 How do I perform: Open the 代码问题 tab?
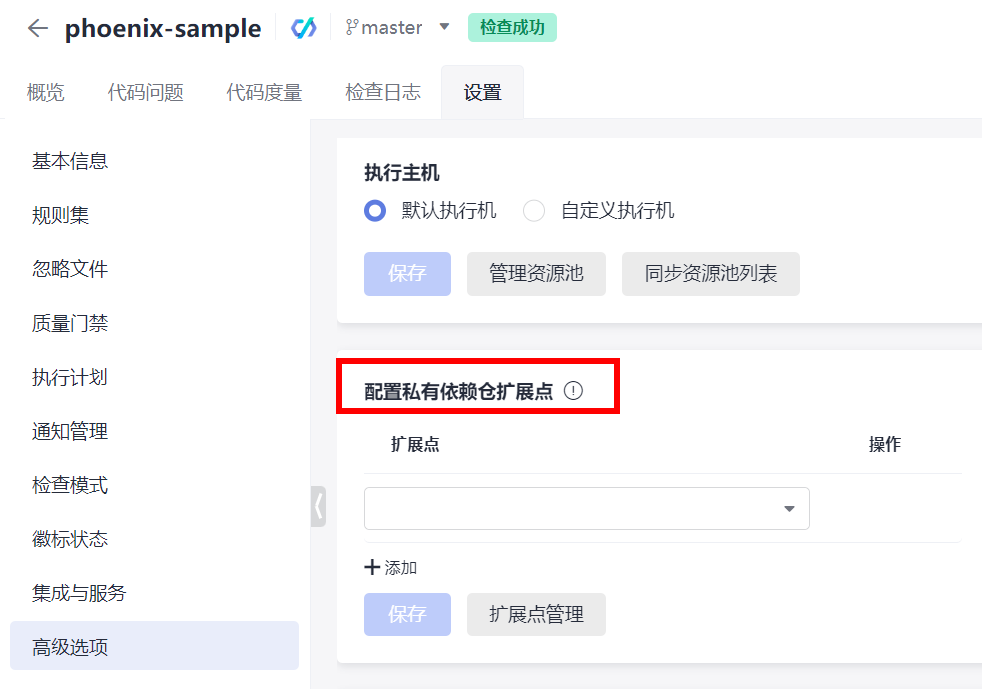coord(145,93)
